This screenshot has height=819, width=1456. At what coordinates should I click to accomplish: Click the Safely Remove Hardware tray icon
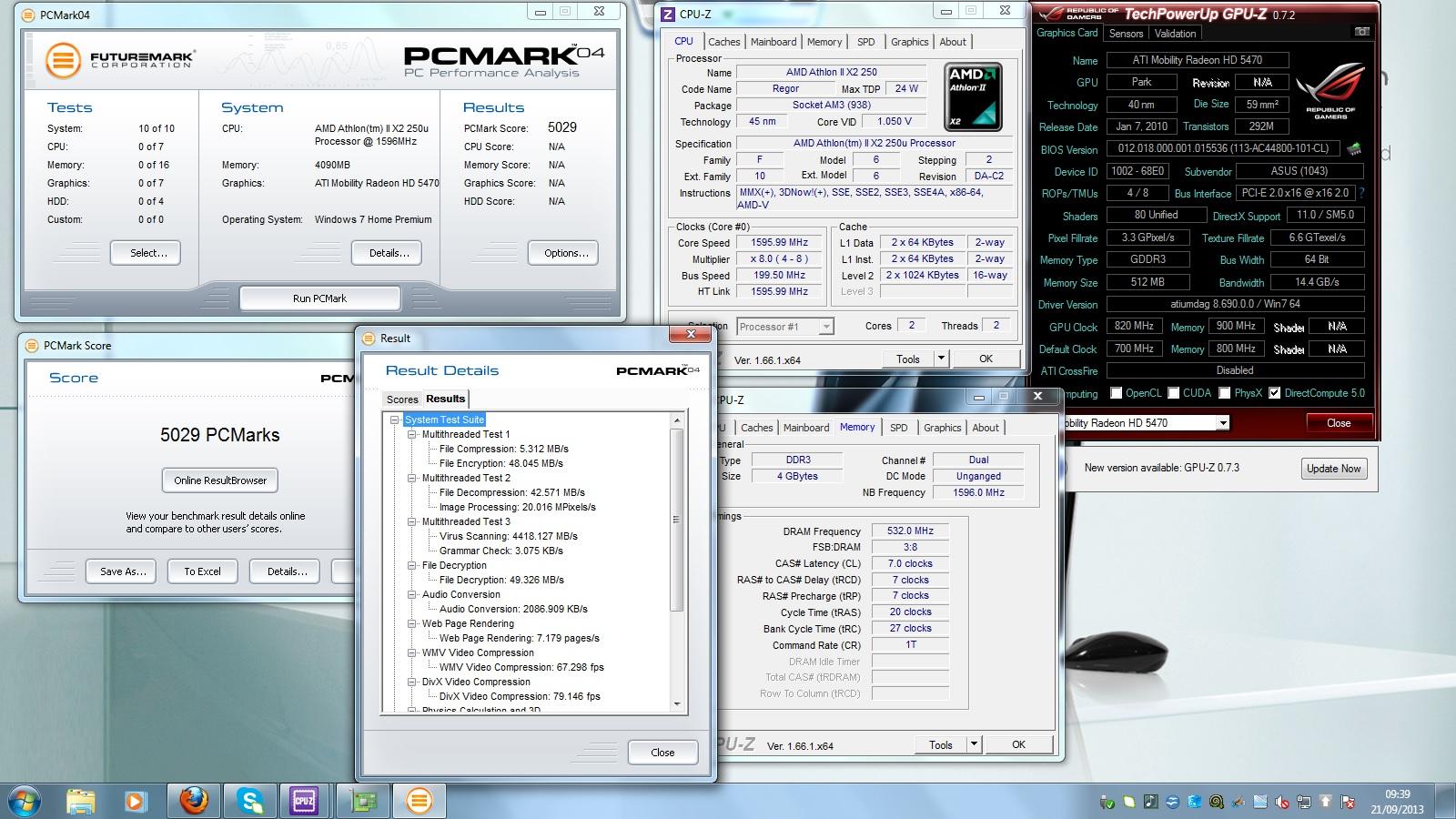[1107, 802]
